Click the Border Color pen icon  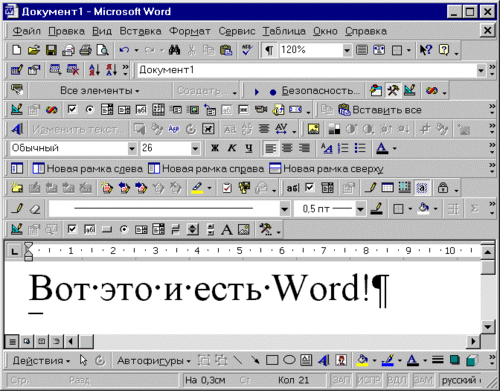(377, 209)
